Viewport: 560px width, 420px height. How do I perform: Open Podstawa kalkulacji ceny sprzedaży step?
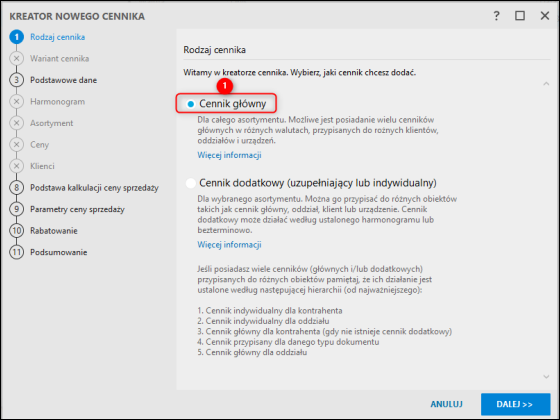(x=94, y=188)
